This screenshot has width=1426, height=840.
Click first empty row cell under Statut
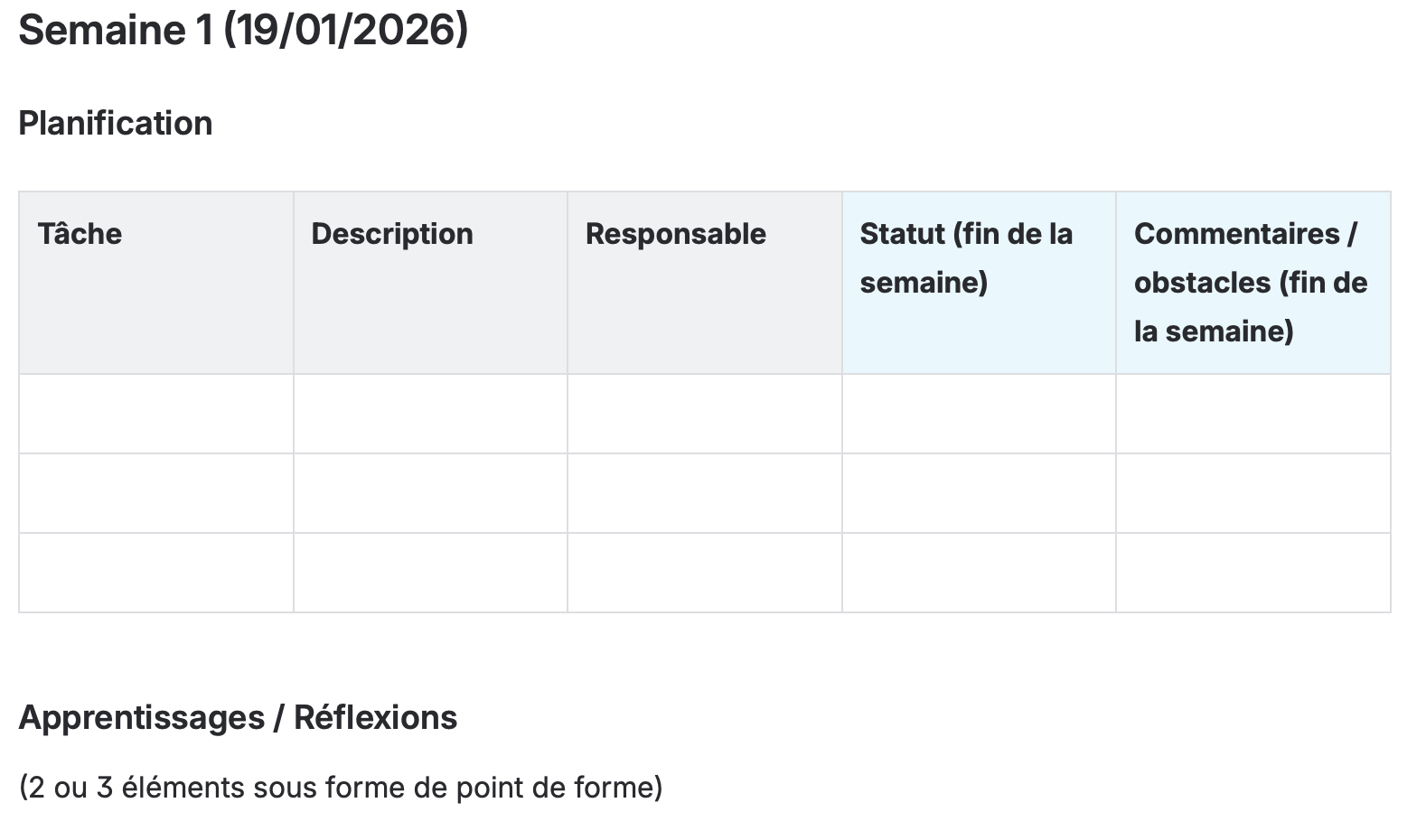point(979,414)
